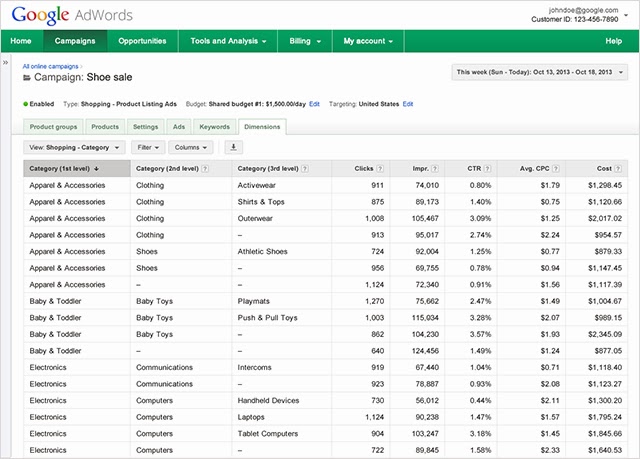
Task: Click the CTR column help icon
Action: pos(487,169)
